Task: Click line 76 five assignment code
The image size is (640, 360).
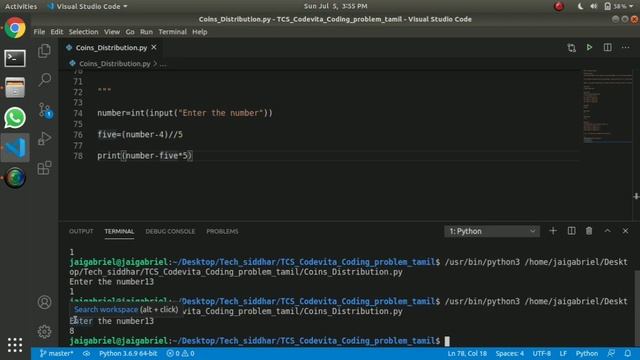Action: [x=140, y=134]
